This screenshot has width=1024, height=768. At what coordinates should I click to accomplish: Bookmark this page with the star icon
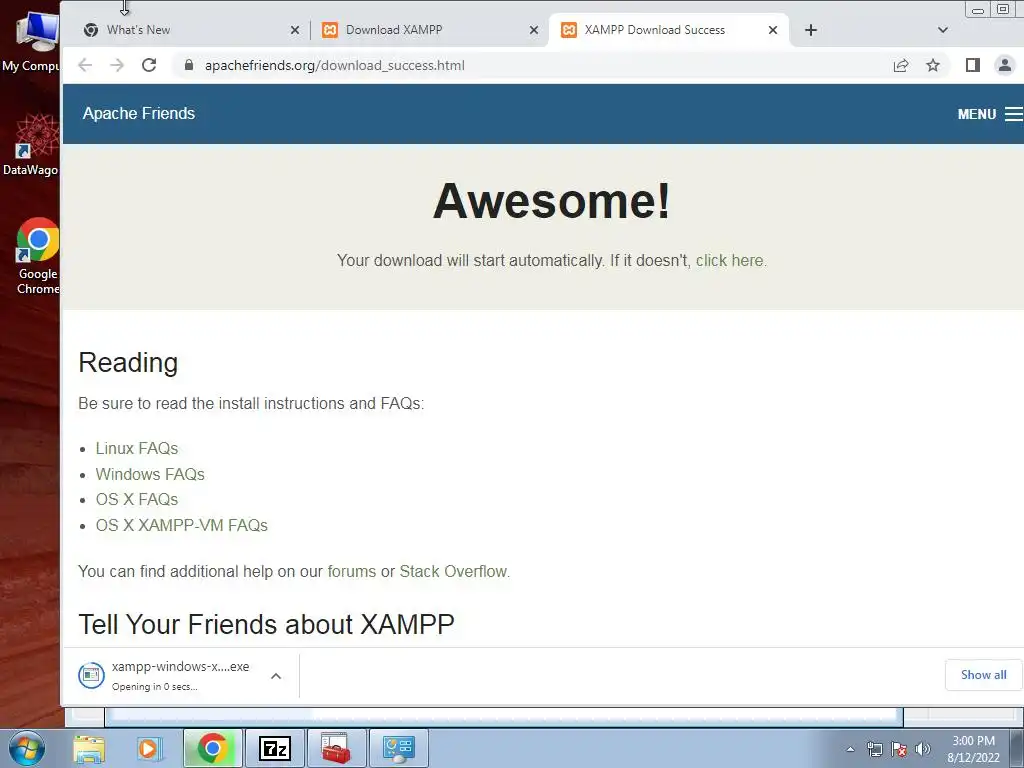click(933, 65)
